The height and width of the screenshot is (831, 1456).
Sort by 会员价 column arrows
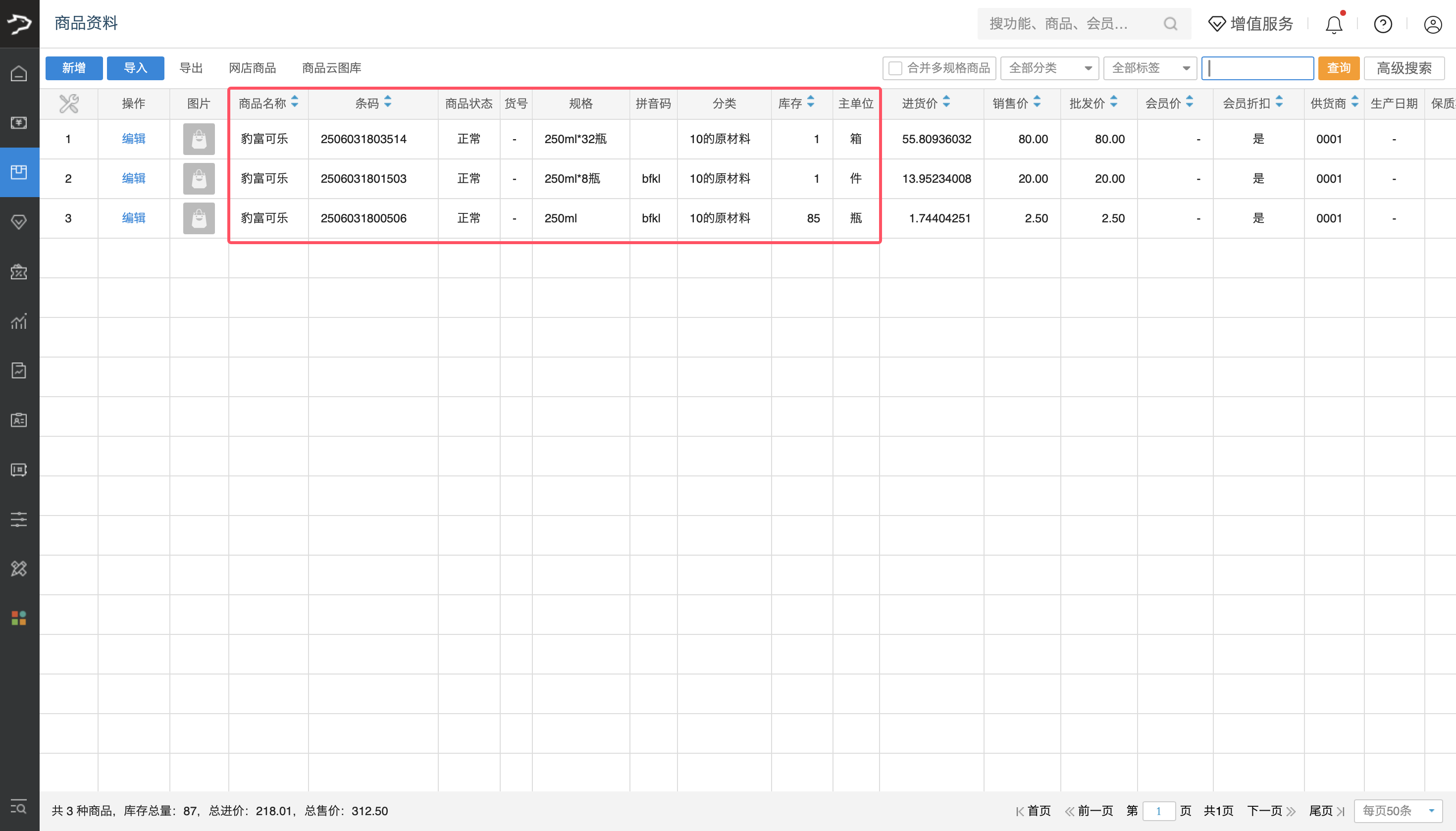[x=1190, y=102]
